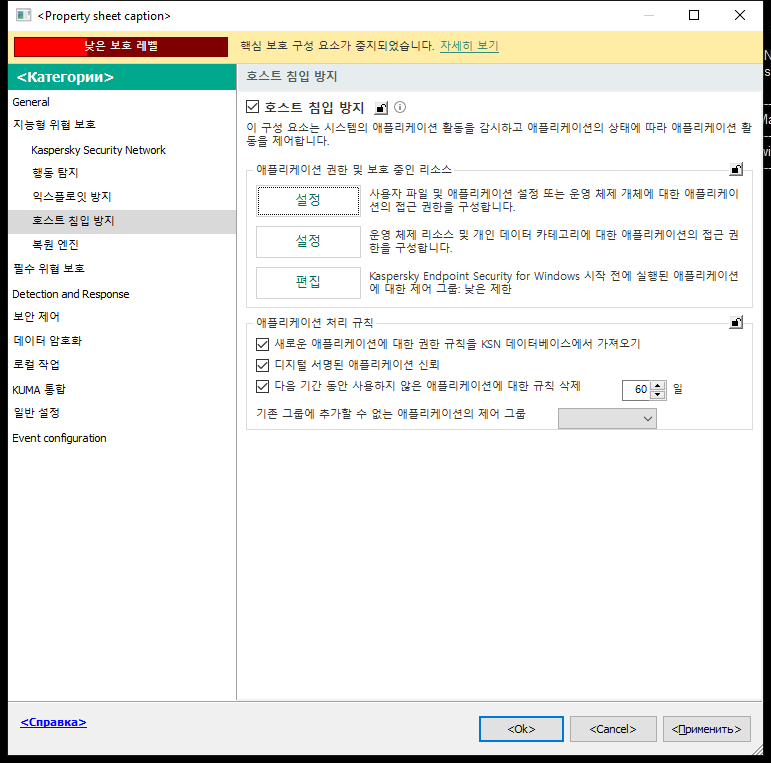This screenshot has height=763, width=771.
Task: Open the 제어 그룹 dropdown list
Action: coord(607,418)
